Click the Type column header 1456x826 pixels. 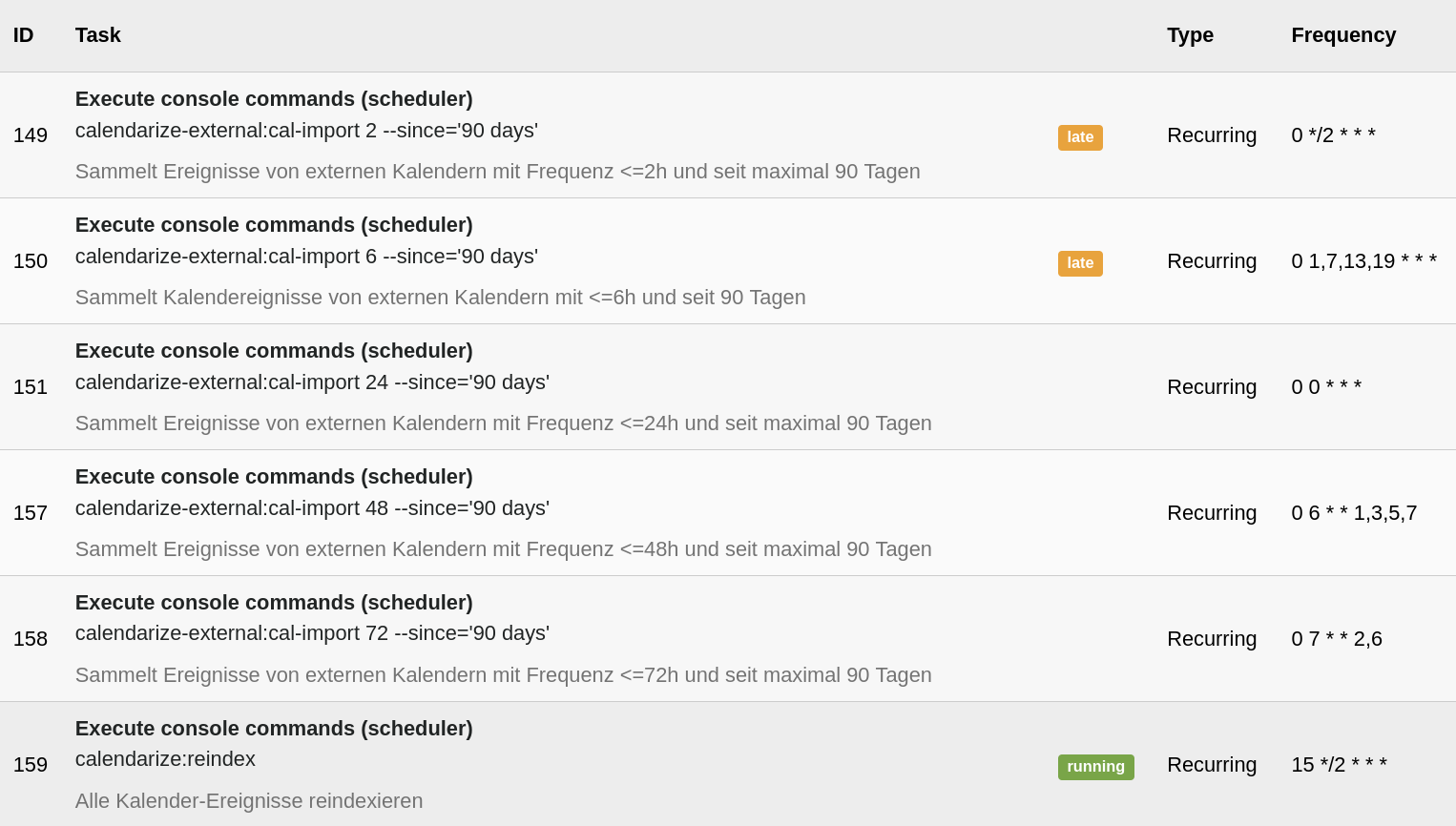tap(1190, 35)
